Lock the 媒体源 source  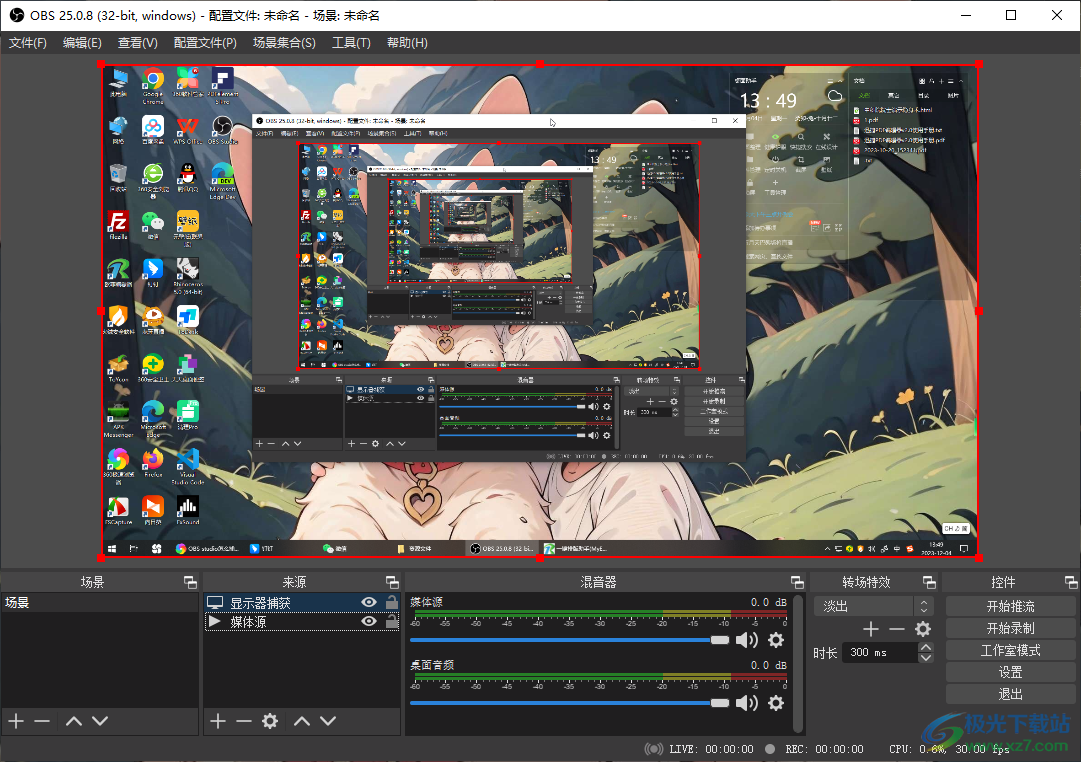(x=392, y=621)
